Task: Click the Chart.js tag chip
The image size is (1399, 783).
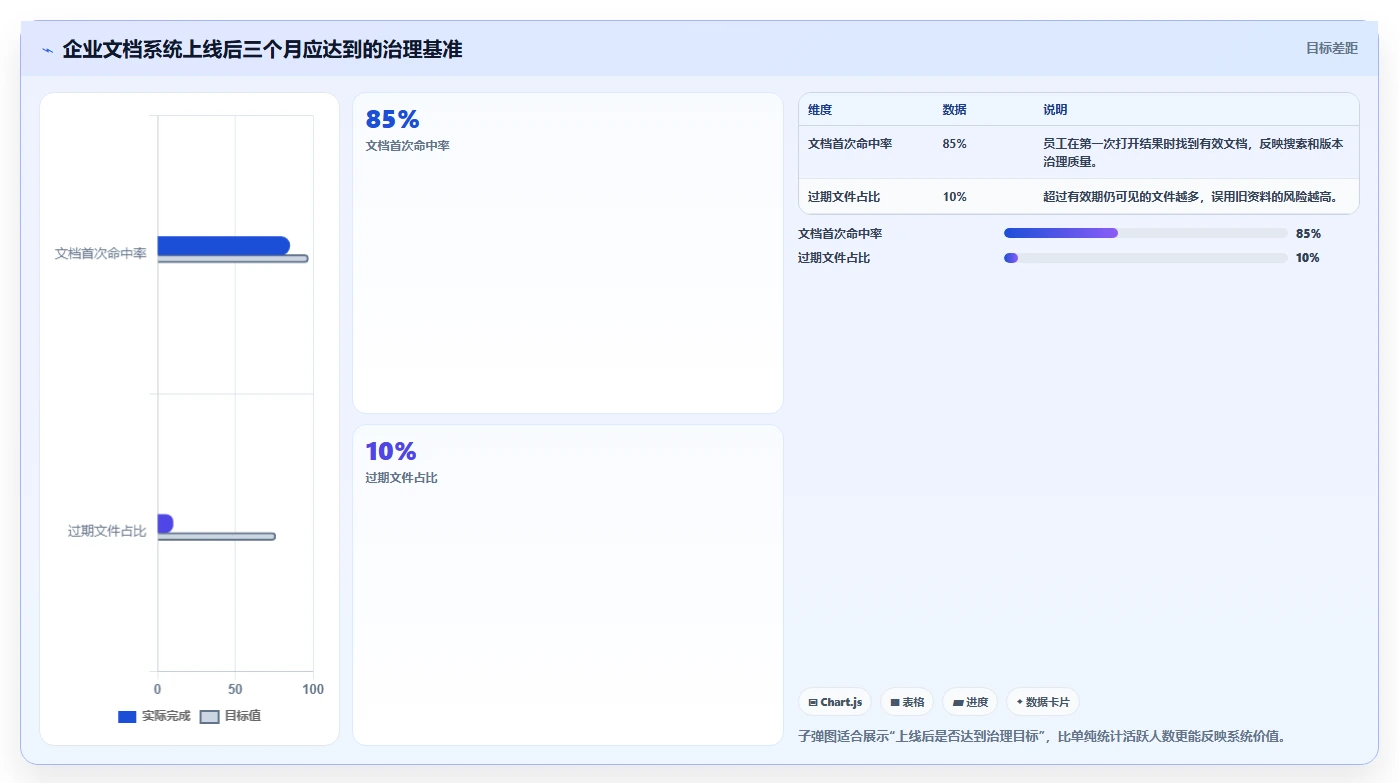Action: 835,702
